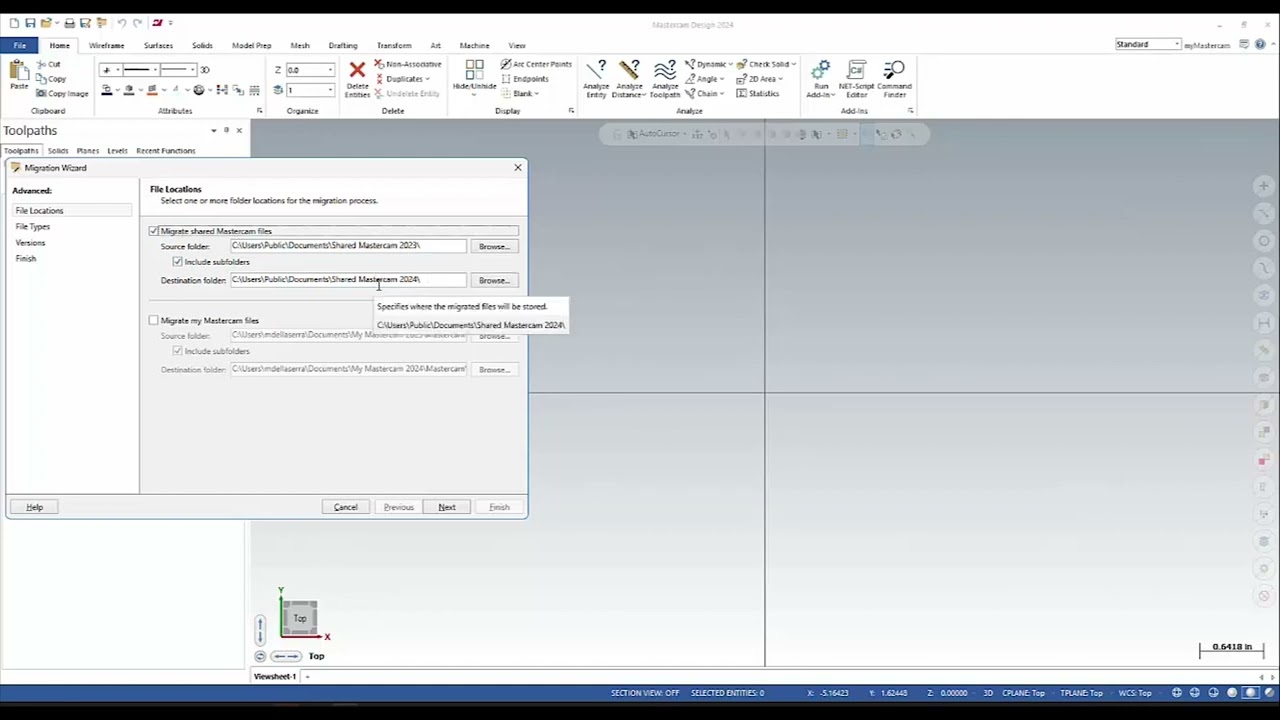1280x720 pixels.
Task: Switch to the Wireframe ribbon tab
Action: [x=106, y=45]
